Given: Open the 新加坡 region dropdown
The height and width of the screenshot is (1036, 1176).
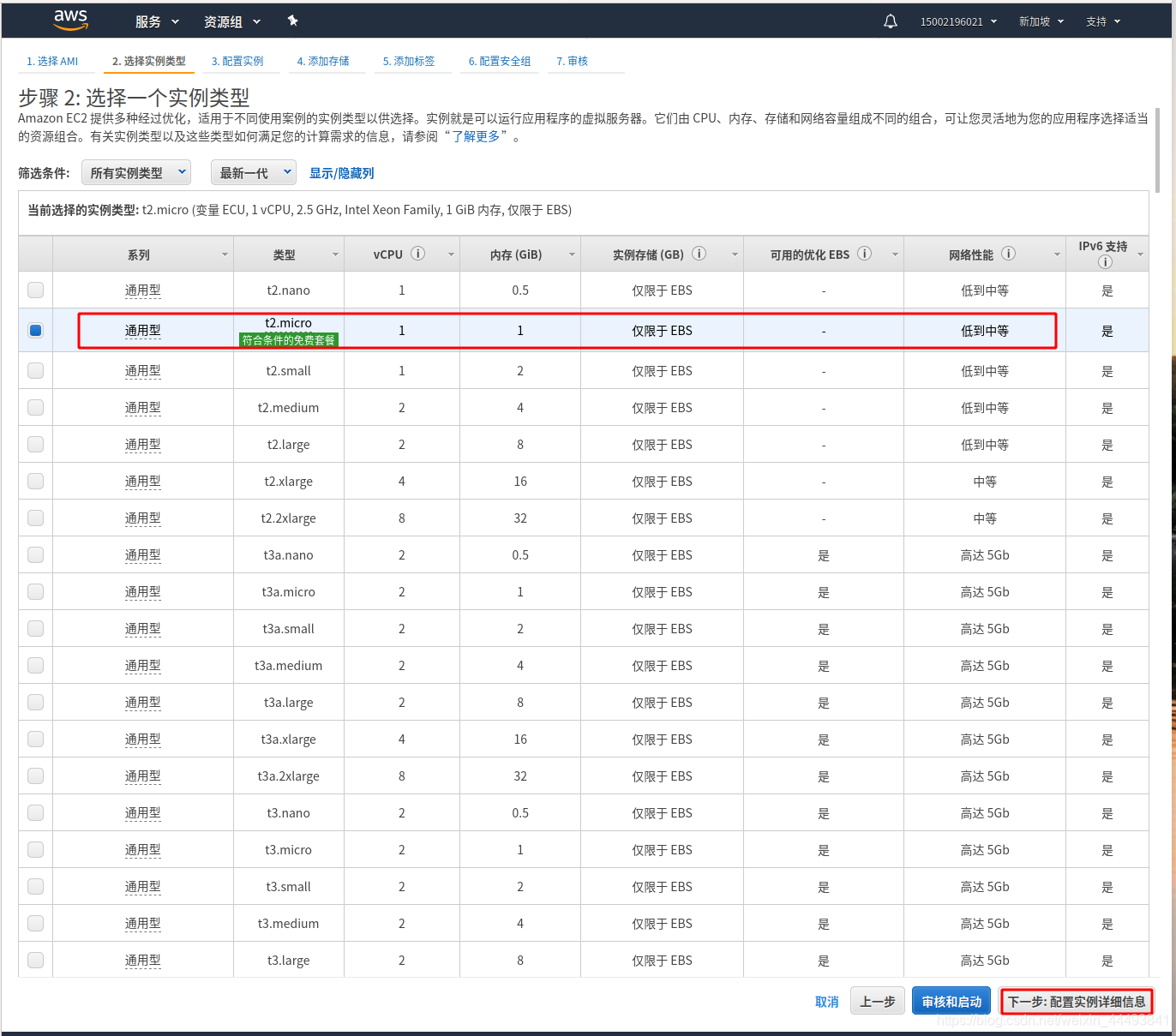Looking at the screenshot, I should 1041,21.
